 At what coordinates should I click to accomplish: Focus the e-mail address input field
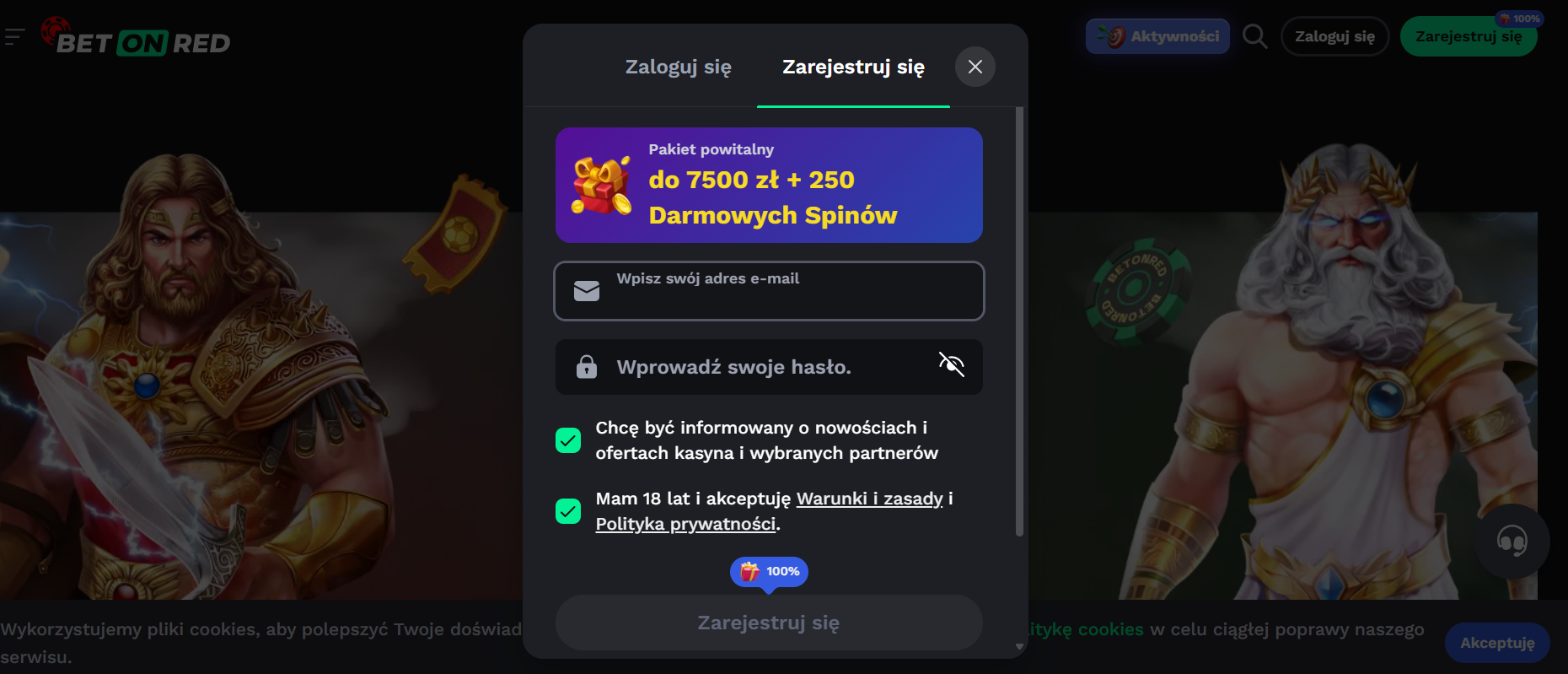(769, 291)
